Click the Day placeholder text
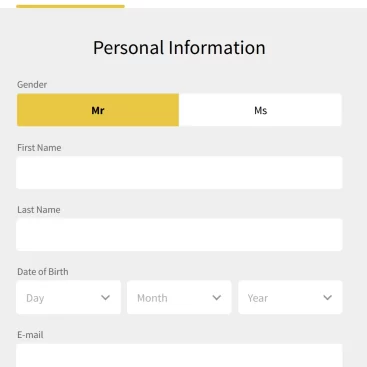Screen dimensions: 367x367 pos(35,298)
